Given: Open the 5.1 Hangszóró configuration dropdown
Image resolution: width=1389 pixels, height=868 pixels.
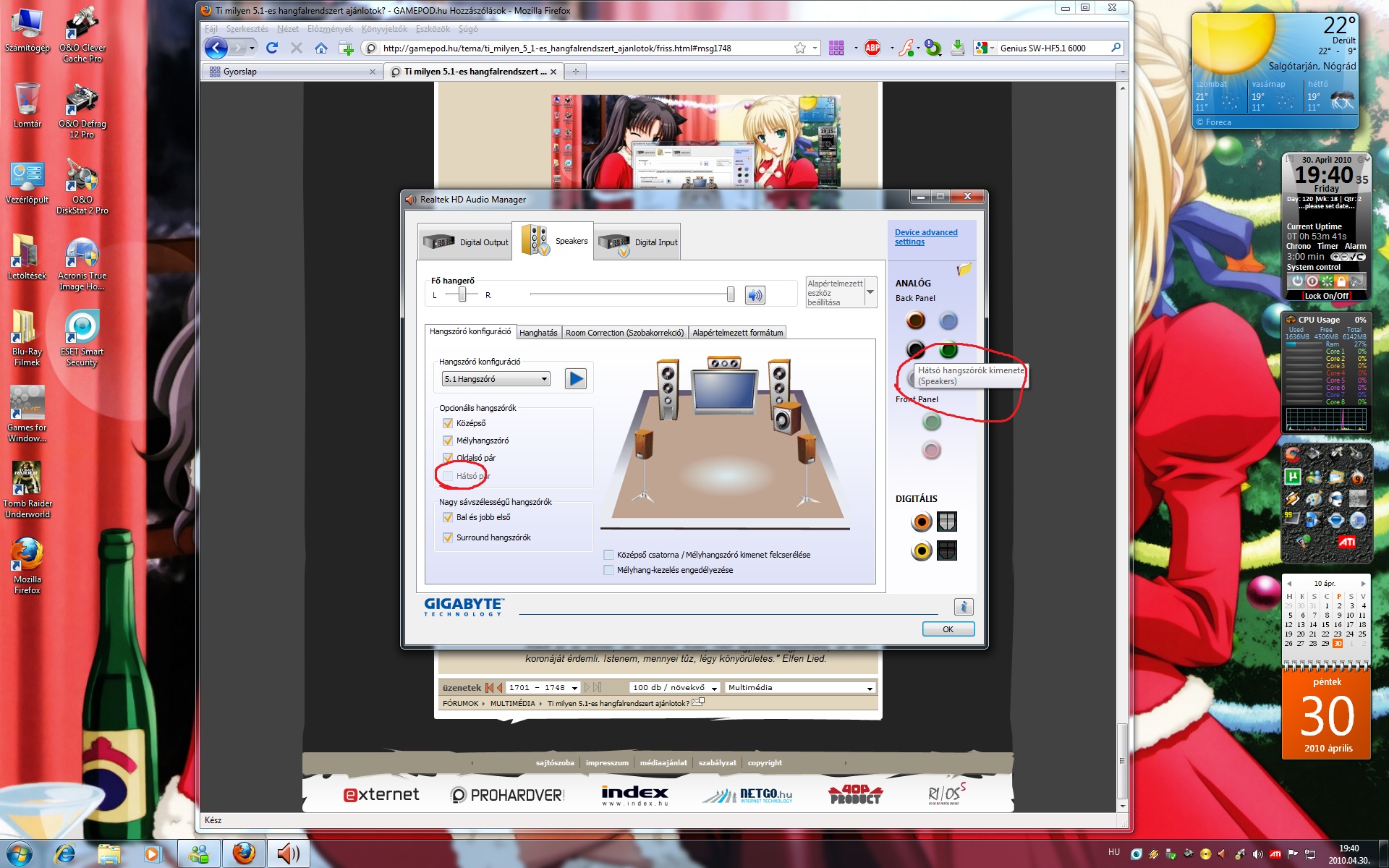Looking at the screenshot, I should 496,379.
